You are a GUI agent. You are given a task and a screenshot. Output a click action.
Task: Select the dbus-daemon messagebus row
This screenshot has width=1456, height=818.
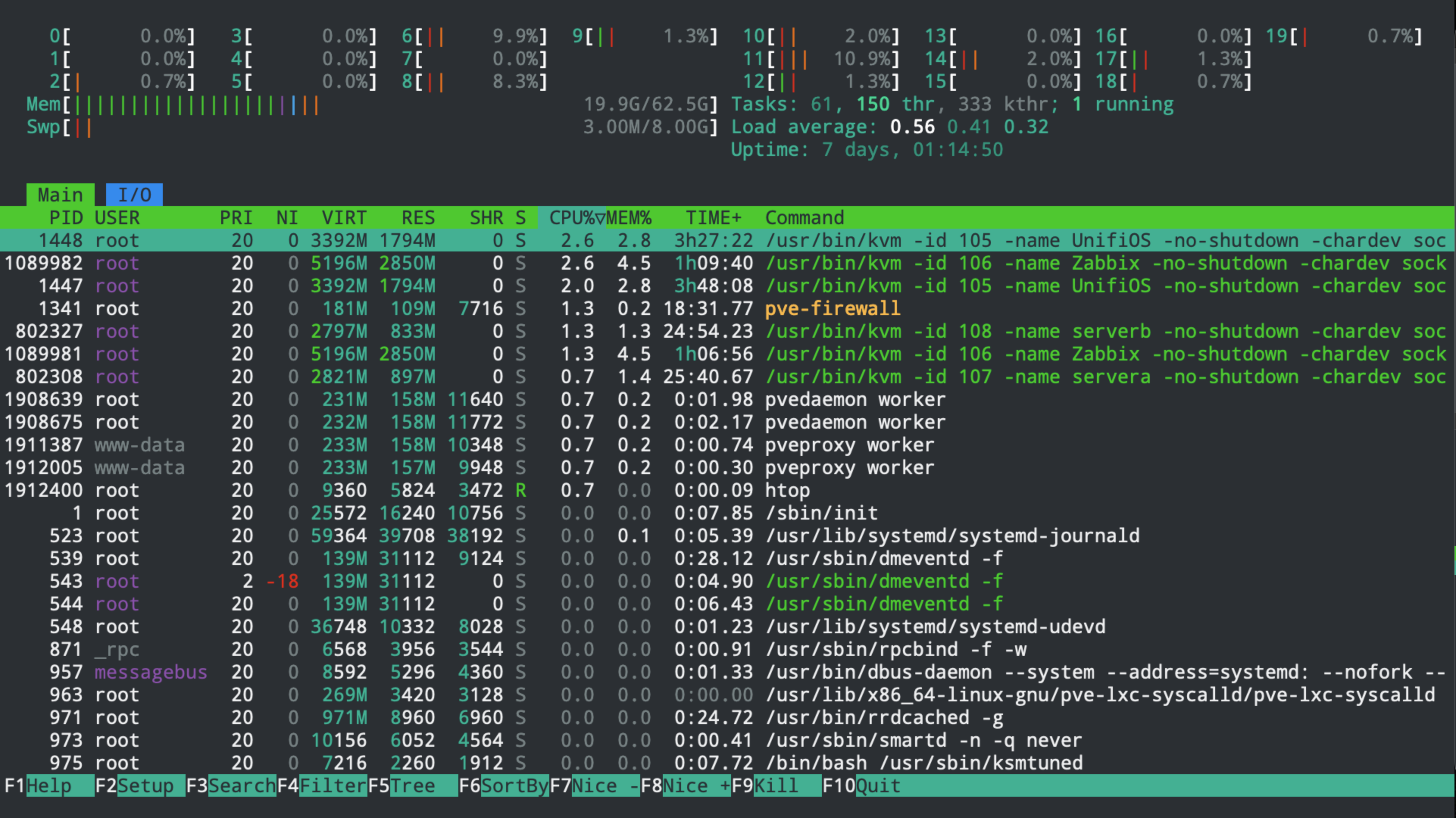(727, 672)
